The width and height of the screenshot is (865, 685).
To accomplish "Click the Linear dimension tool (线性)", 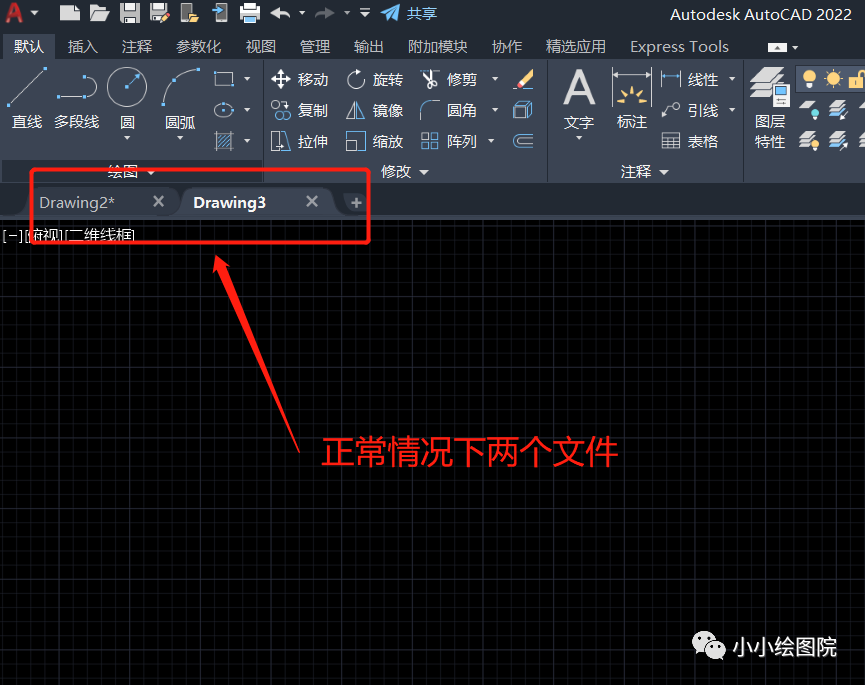I will (690, 79).
